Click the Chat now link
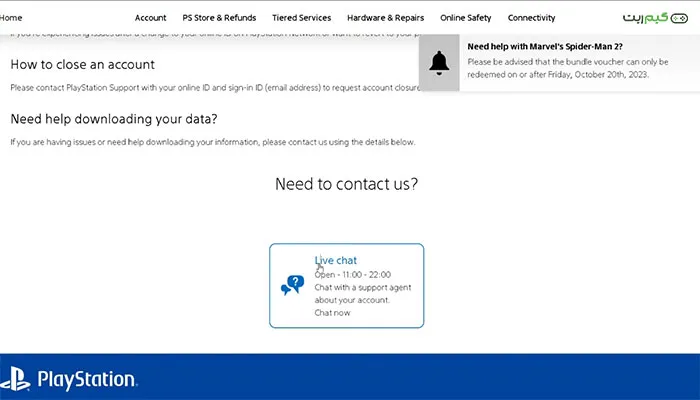 pos(332,313)
